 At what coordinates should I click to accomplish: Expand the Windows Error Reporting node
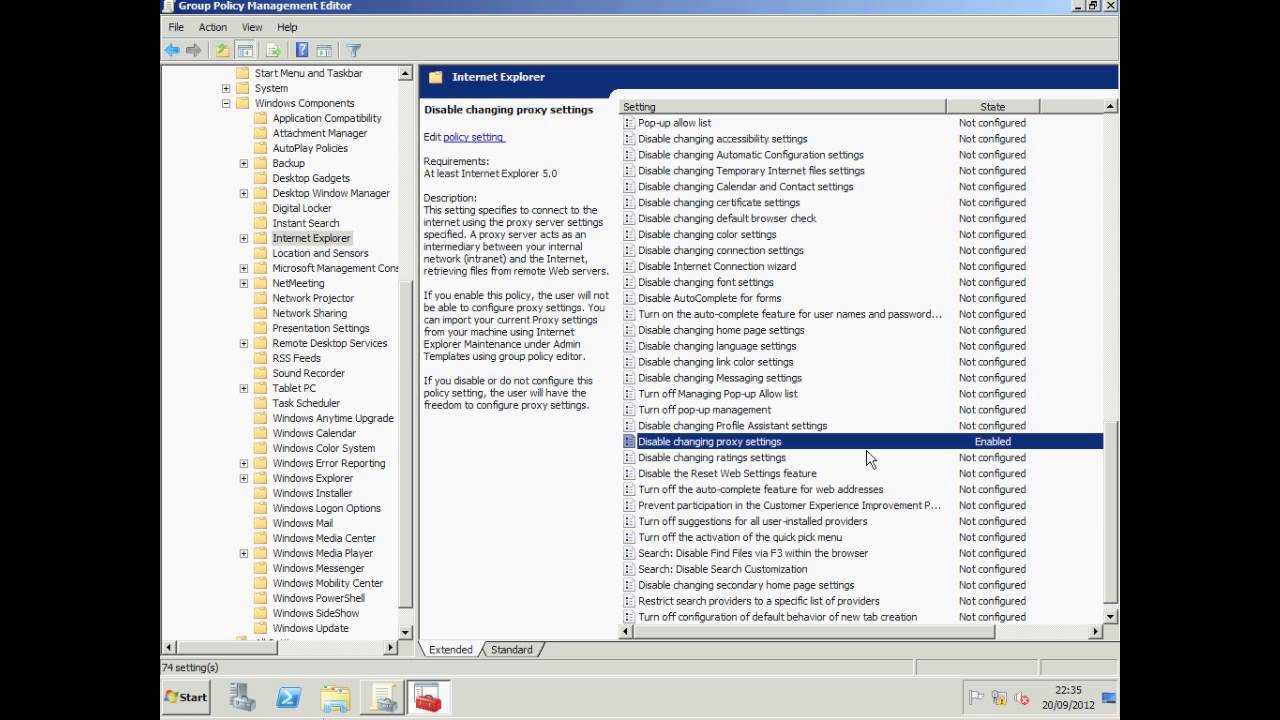point(244,463)
